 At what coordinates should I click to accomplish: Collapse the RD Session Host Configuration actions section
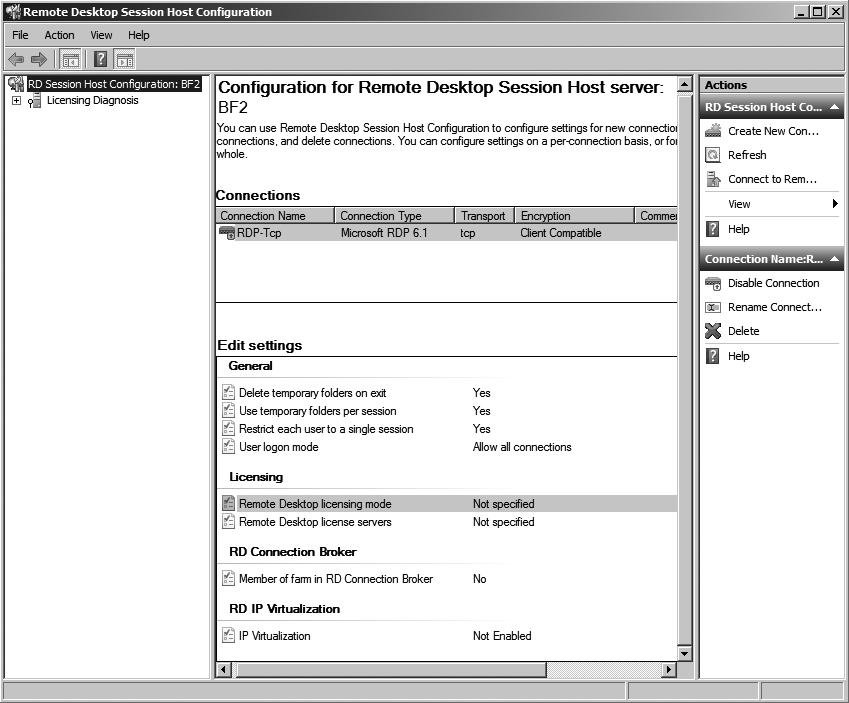(x=835, y=107)
